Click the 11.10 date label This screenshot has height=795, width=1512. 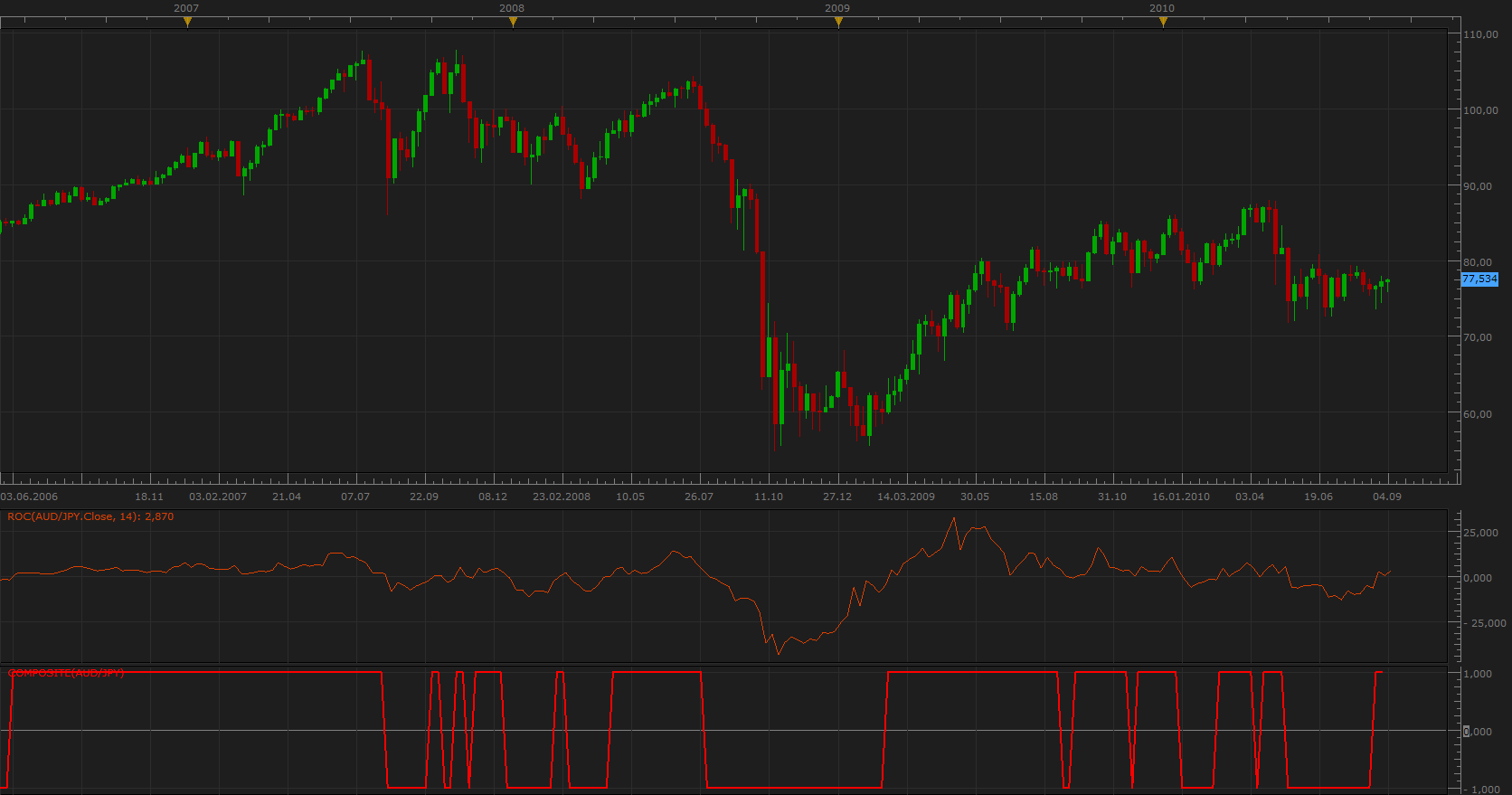769,497
